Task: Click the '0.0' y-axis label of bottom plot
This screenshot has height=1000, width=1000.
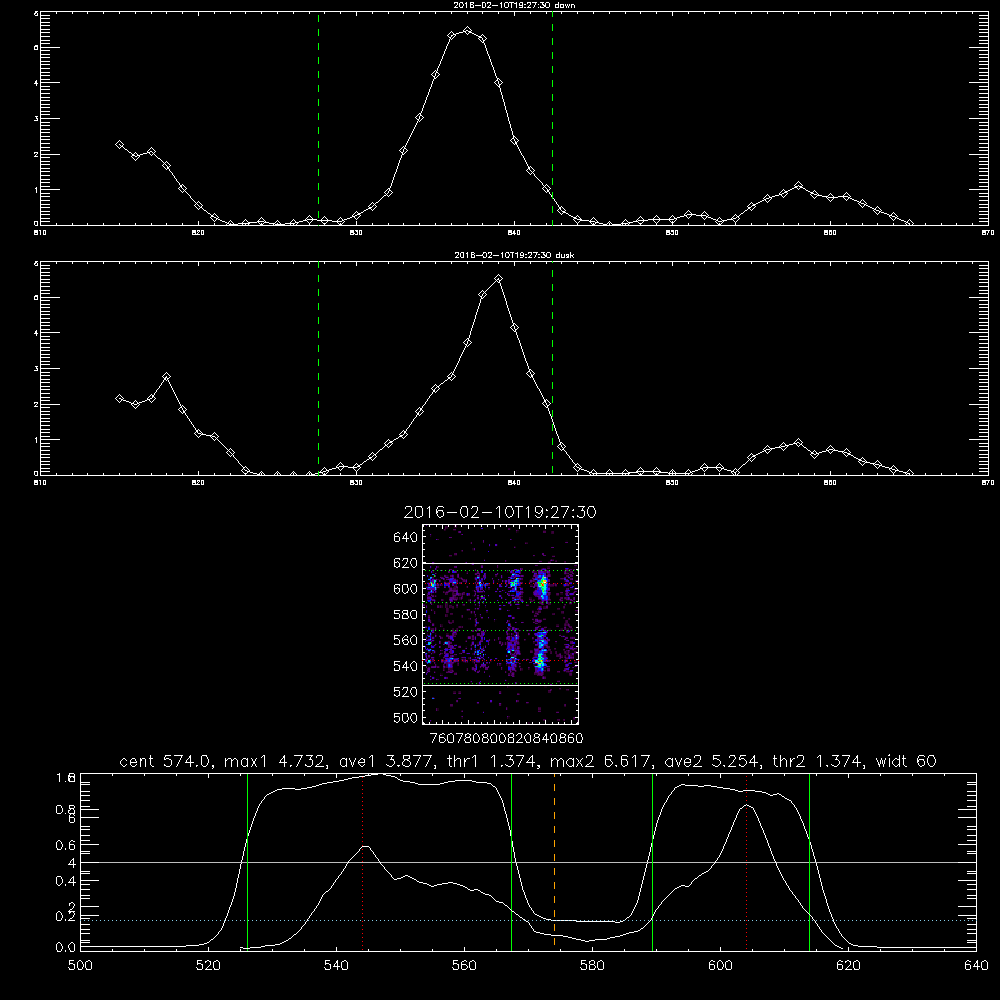Action: click(65, 948)
